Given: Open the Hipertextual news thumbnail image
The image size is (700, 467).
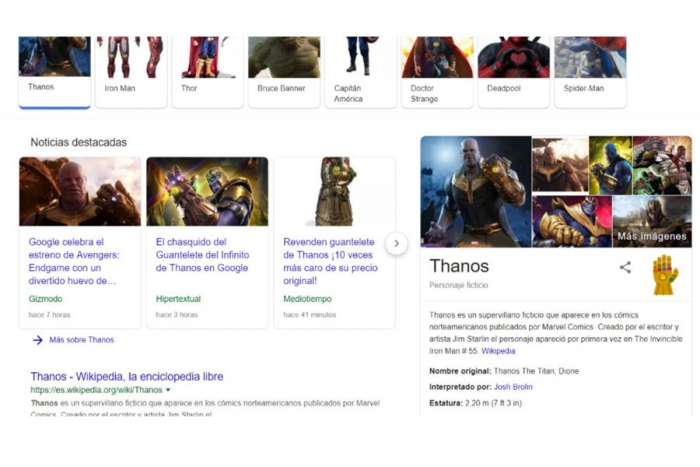Looking at the screenshot, I should coord(207,192).
